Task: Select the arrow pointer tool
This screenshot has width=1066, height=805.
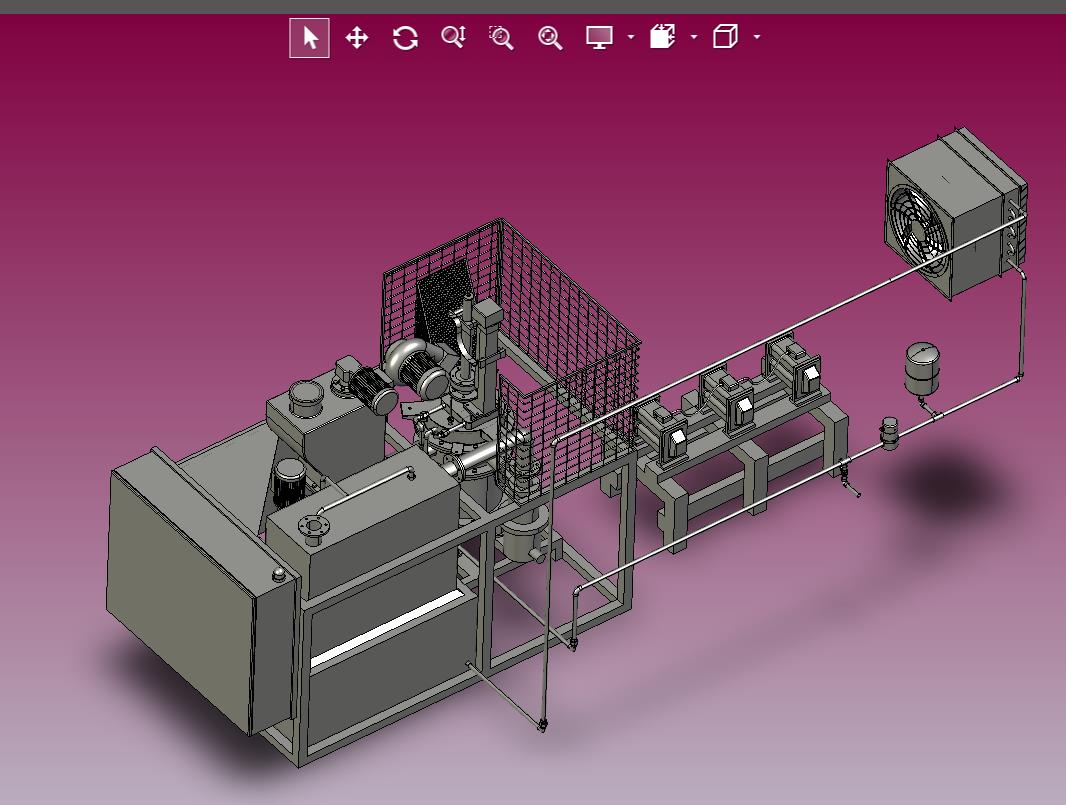Action: (x=309, y=38)
